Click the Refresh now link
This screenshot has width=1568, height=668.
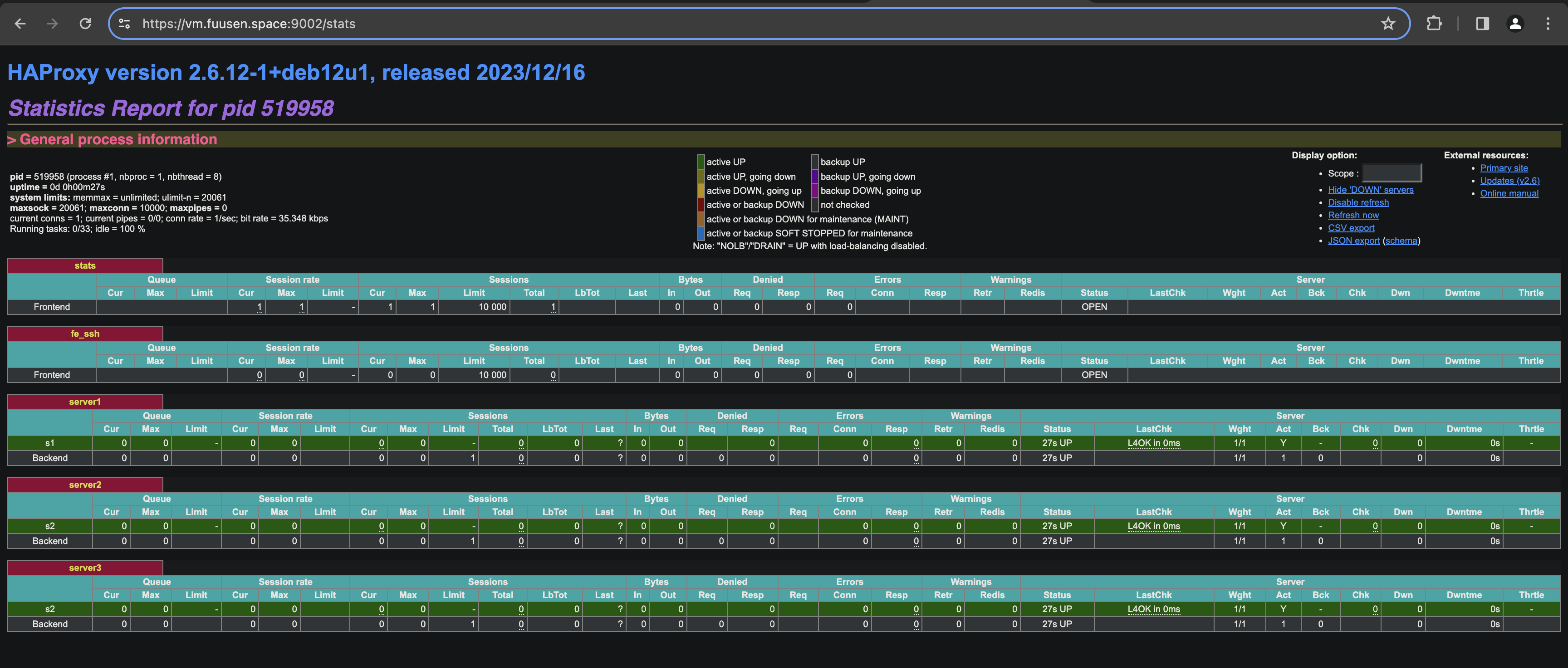[1353, 216]
